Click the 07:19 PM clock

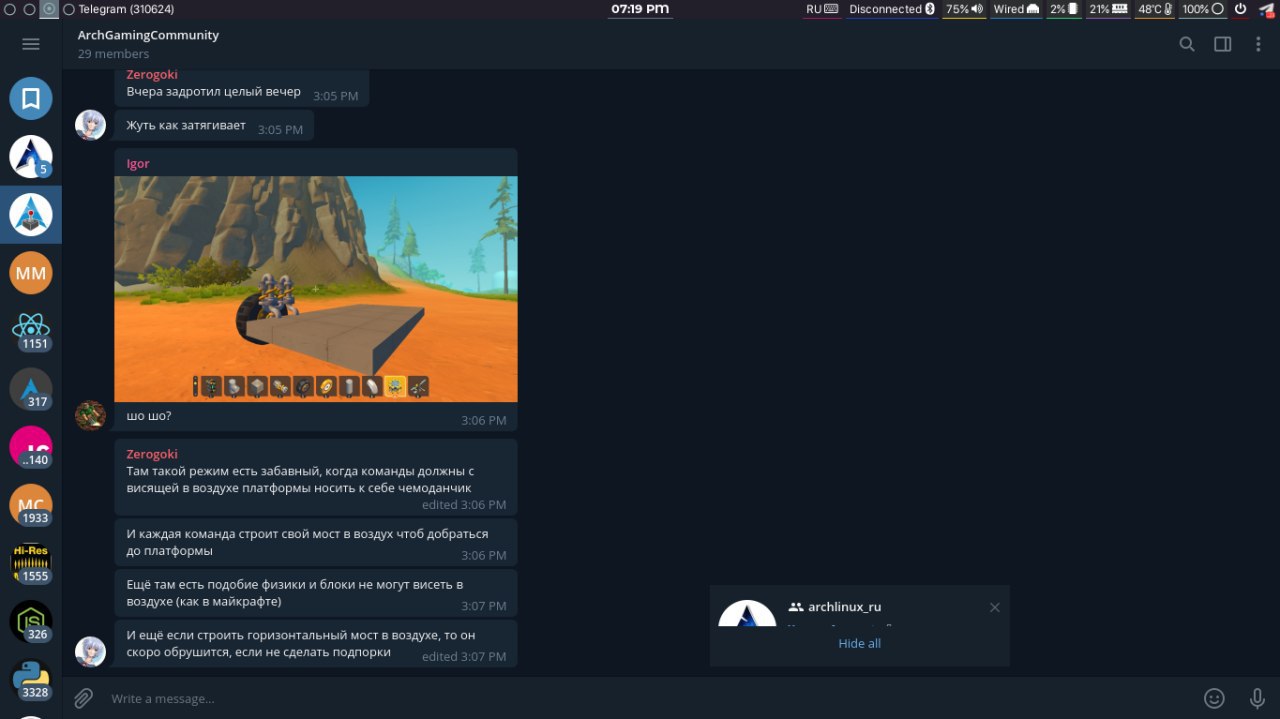(640, 9)
